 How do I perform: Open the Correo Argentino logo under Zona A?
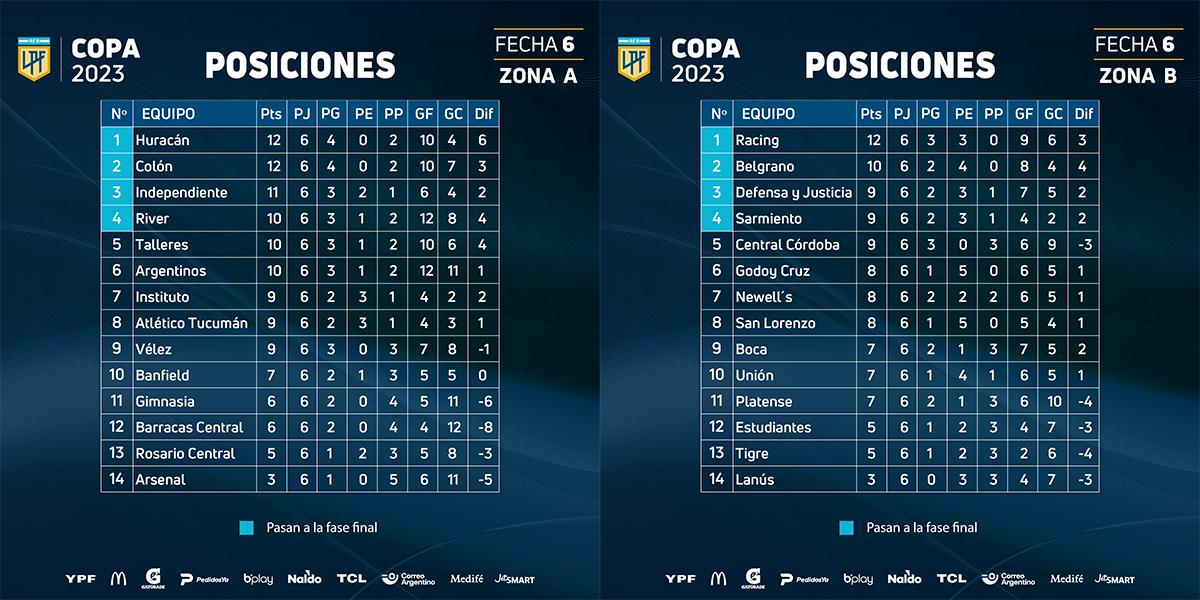point(410,578)
